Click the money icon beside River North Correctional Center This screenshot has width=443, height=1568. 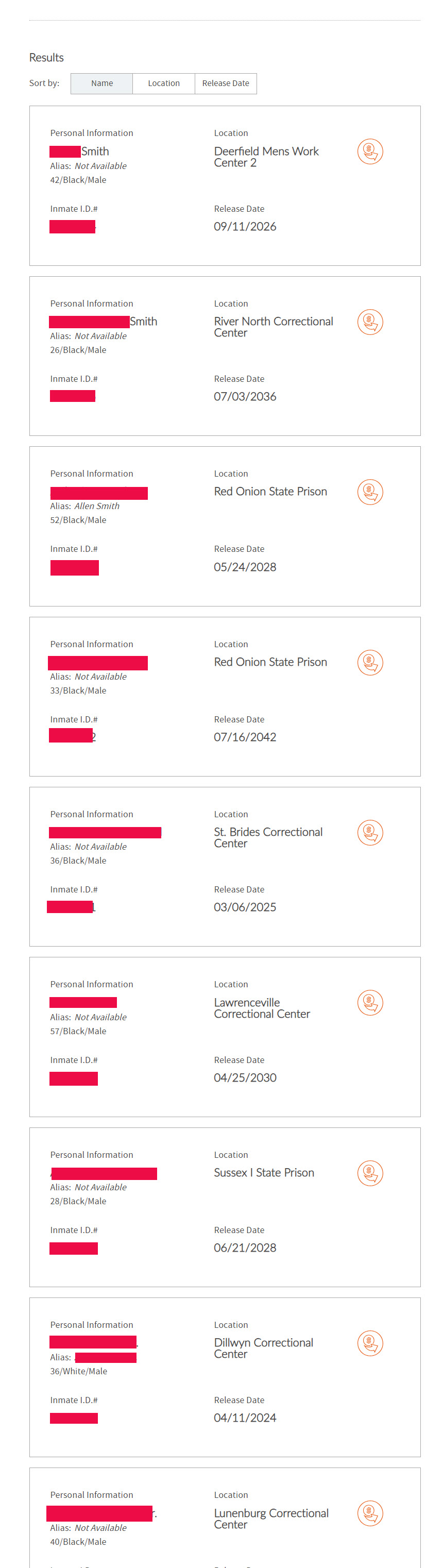click(370, 322)
